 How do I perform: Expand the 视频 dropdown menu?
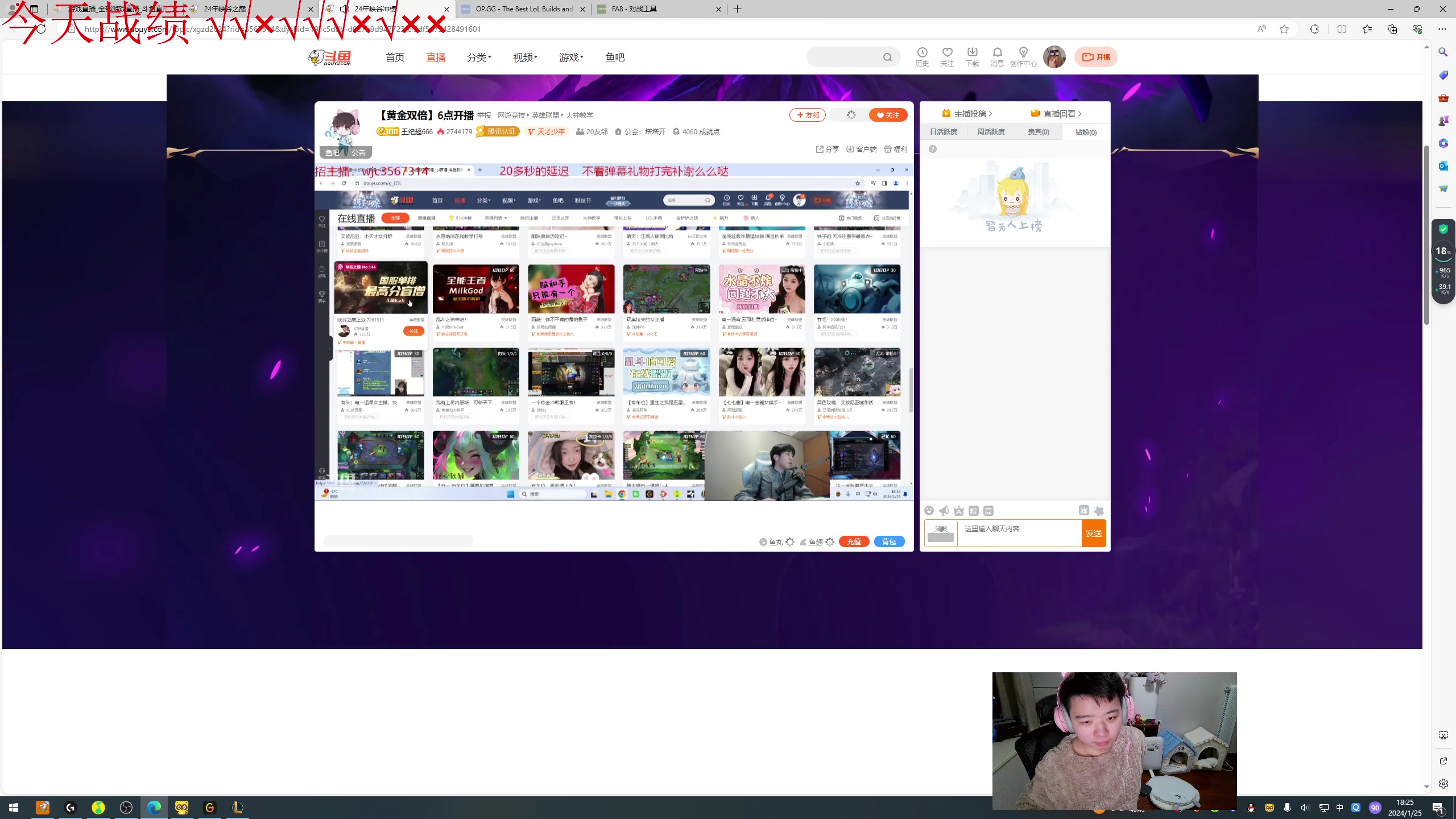tap(525, 57)
